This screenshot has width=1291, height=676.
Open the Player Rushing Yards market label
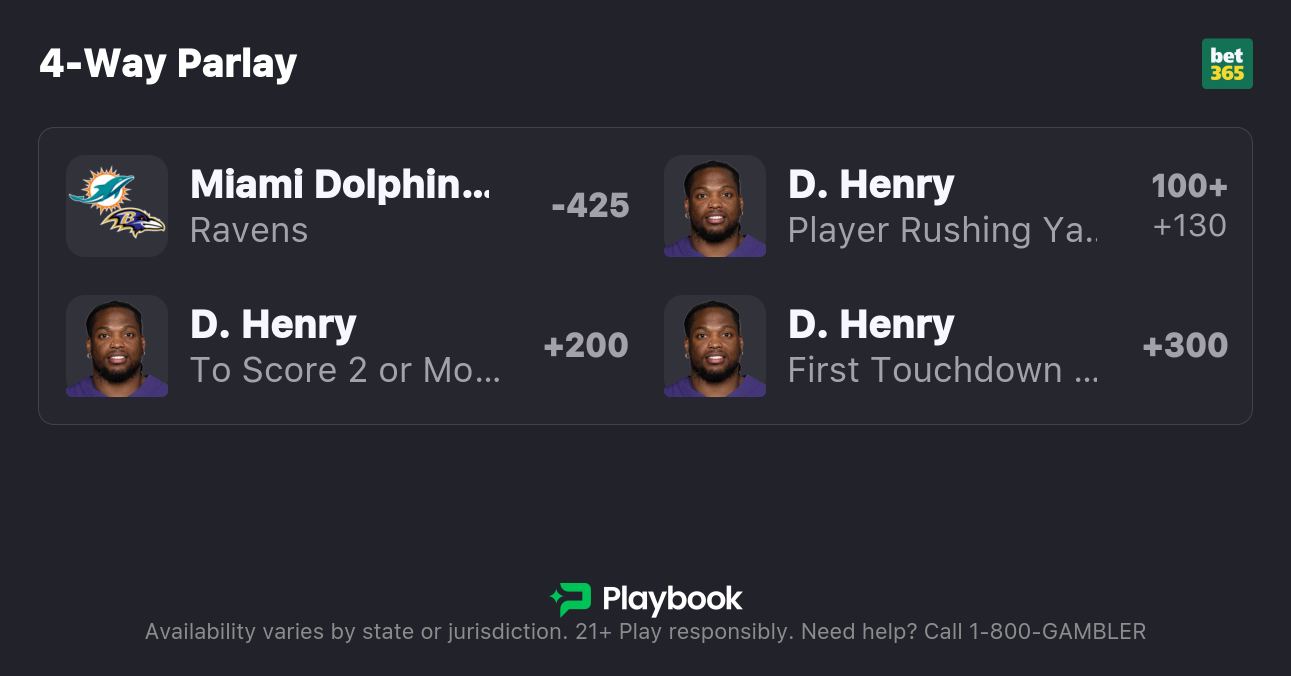point(942,230)
